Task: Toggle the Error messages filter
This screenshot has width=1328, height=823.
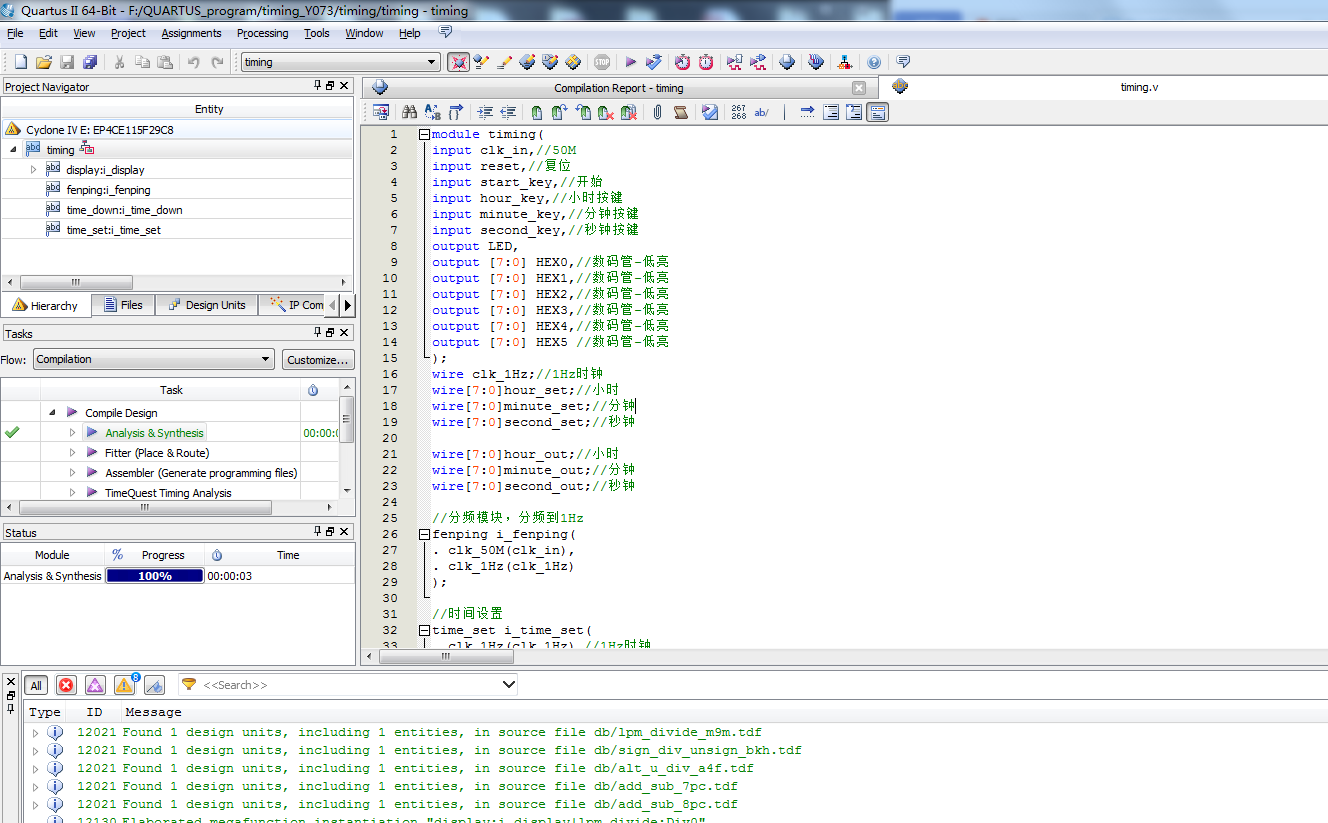Action: [x=66, y=685]
